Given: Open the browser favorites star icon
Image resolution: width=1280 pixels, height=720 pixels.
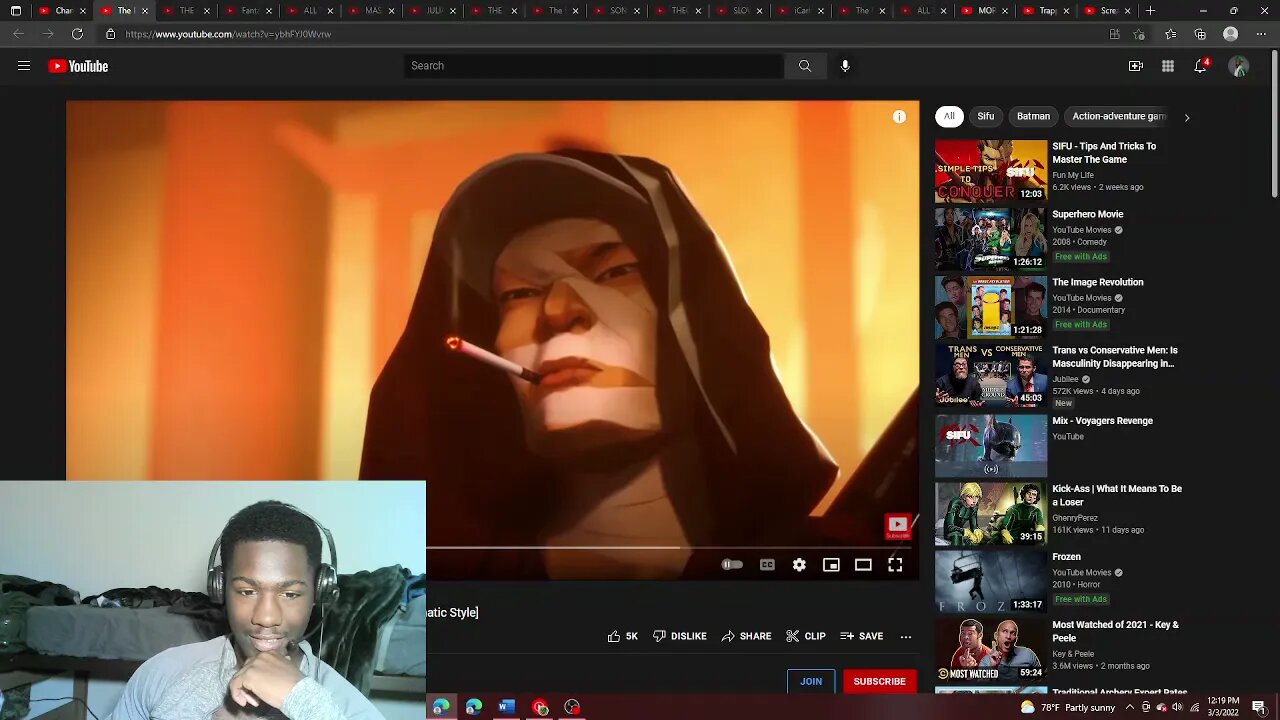Looking at the screenshot, I should [x=1170, y=34].
